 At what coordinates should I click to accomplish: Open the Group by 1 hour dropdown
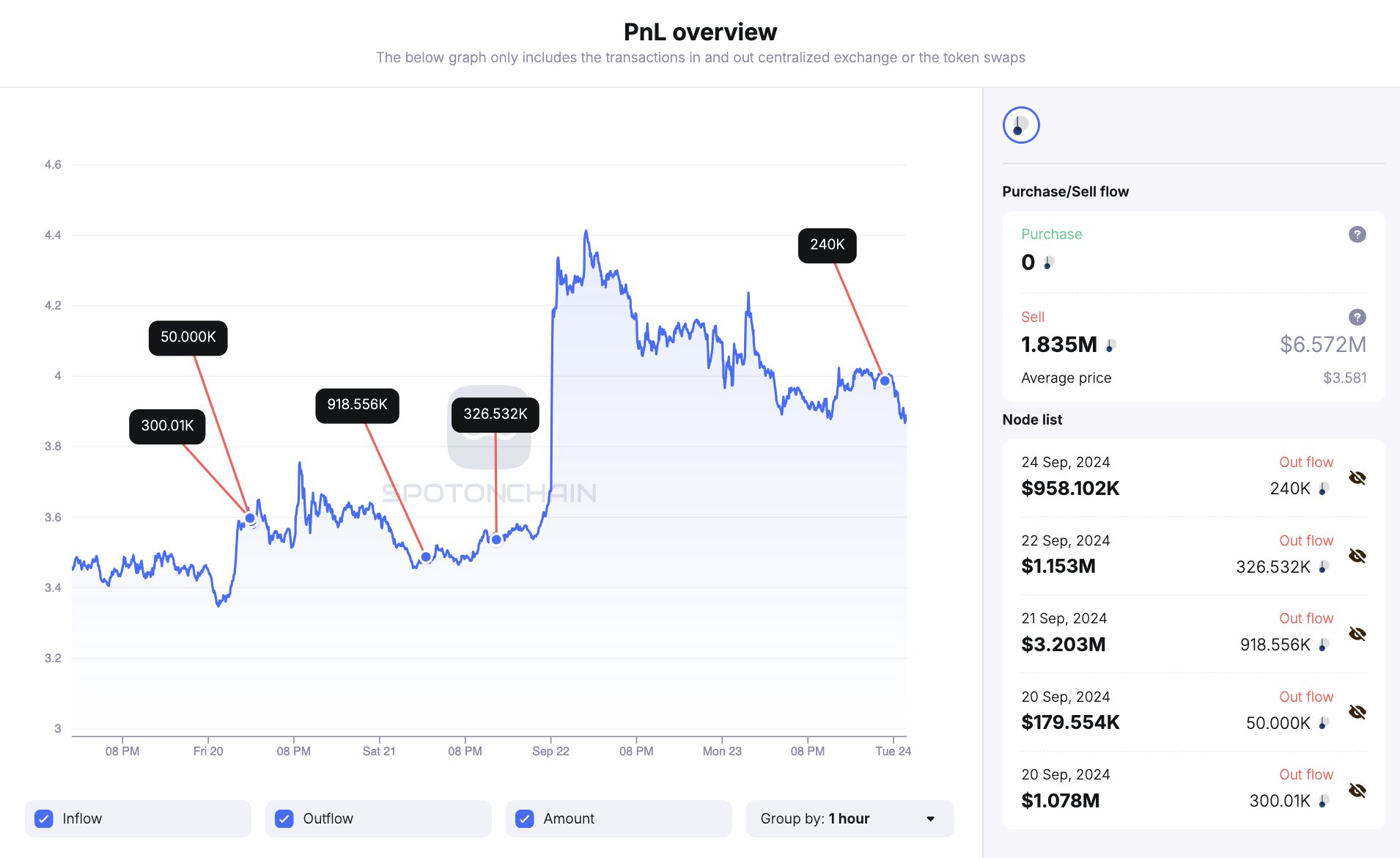(850, 818)
